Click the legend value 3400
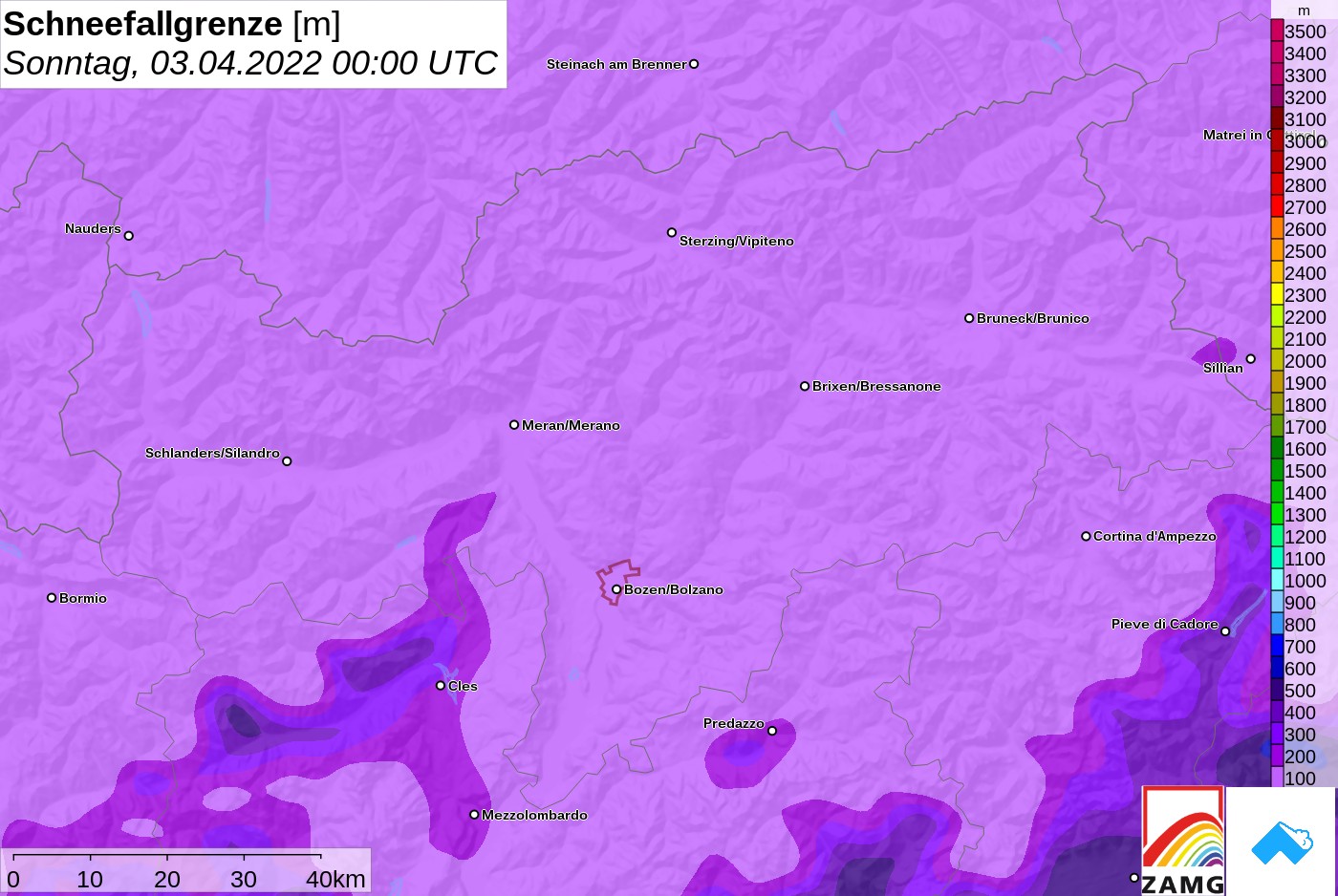 (1306, 53)
